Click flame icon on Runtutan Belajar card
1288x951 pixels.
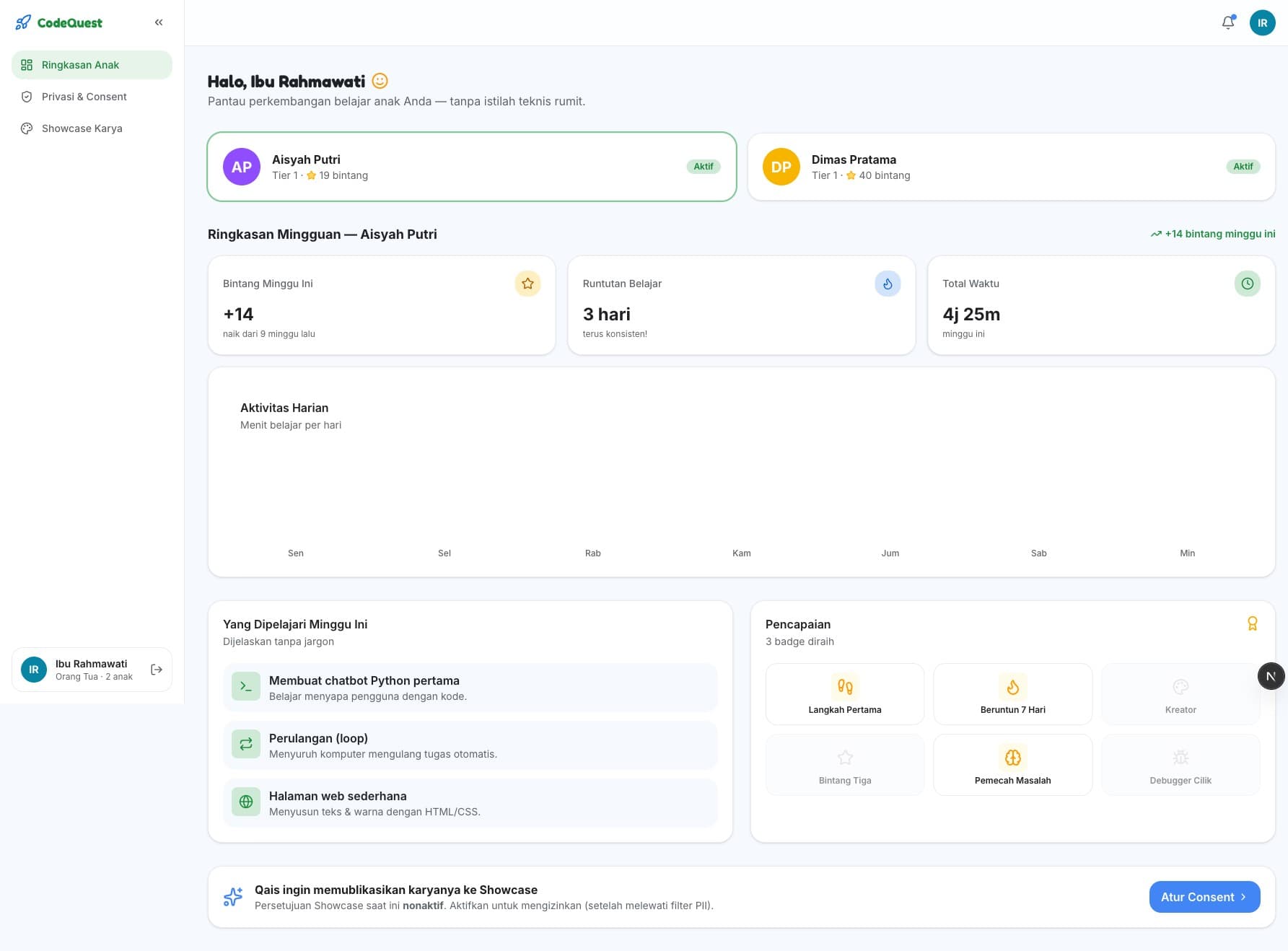click(888, 284)
